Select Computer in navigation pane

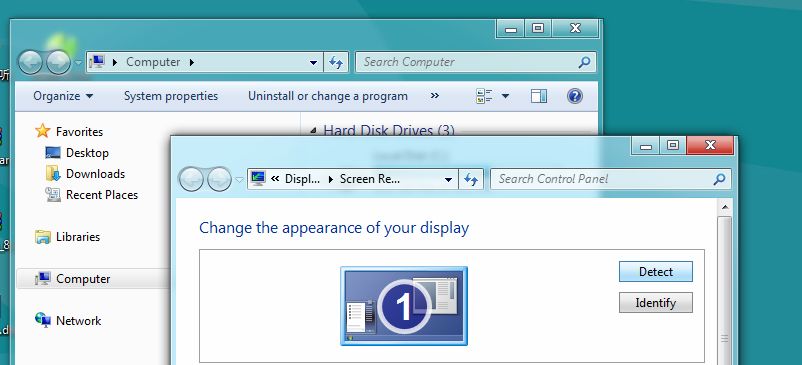83,279
